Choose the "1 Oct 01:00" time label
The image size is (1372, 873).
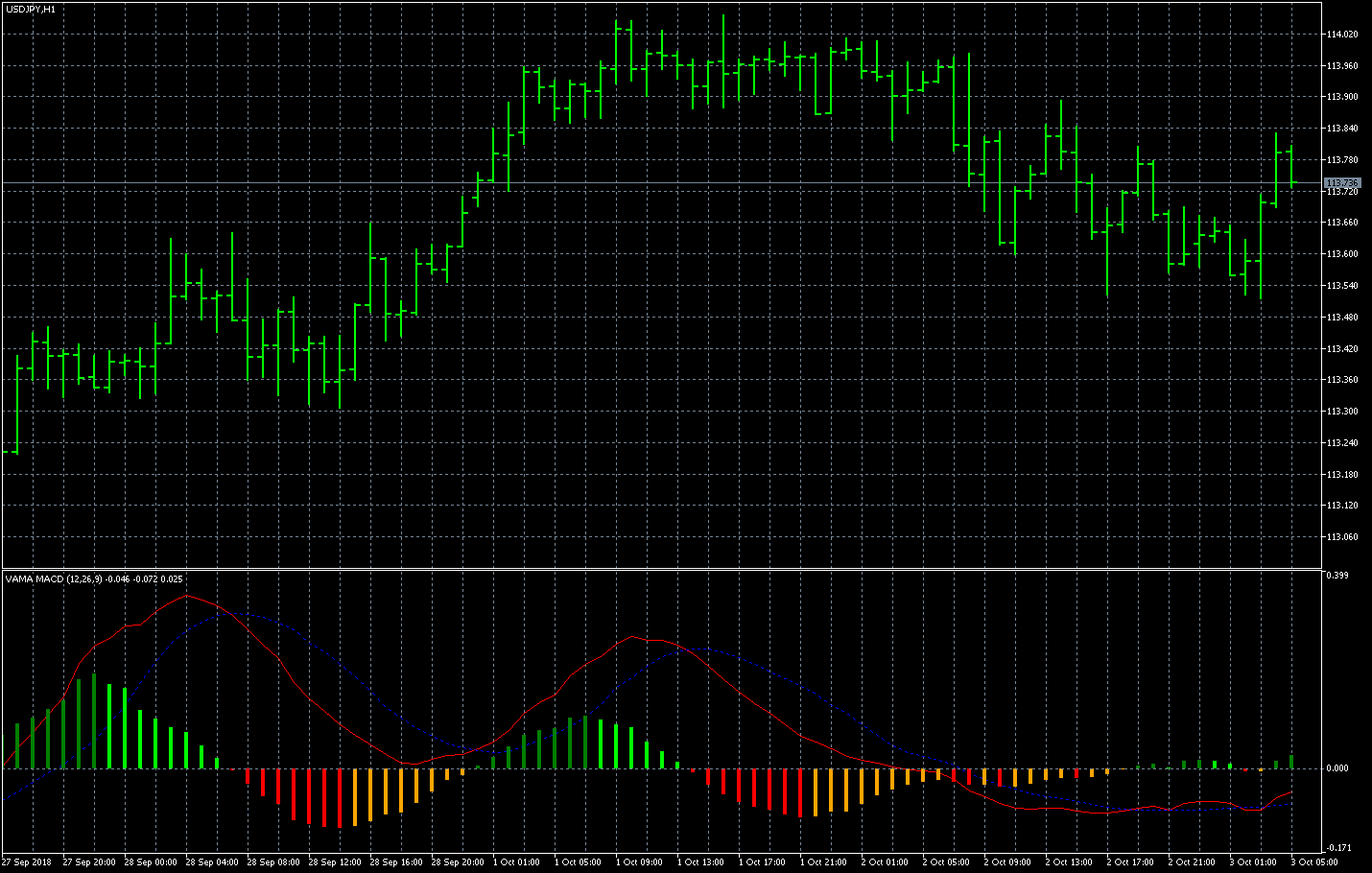pyautogui.click(x=516, y=862)
